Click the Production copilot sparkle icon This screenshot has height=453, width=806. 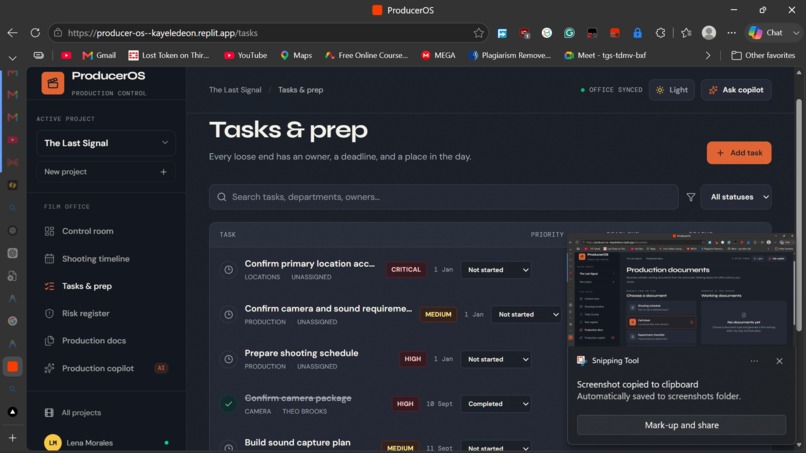coord(49,368)
